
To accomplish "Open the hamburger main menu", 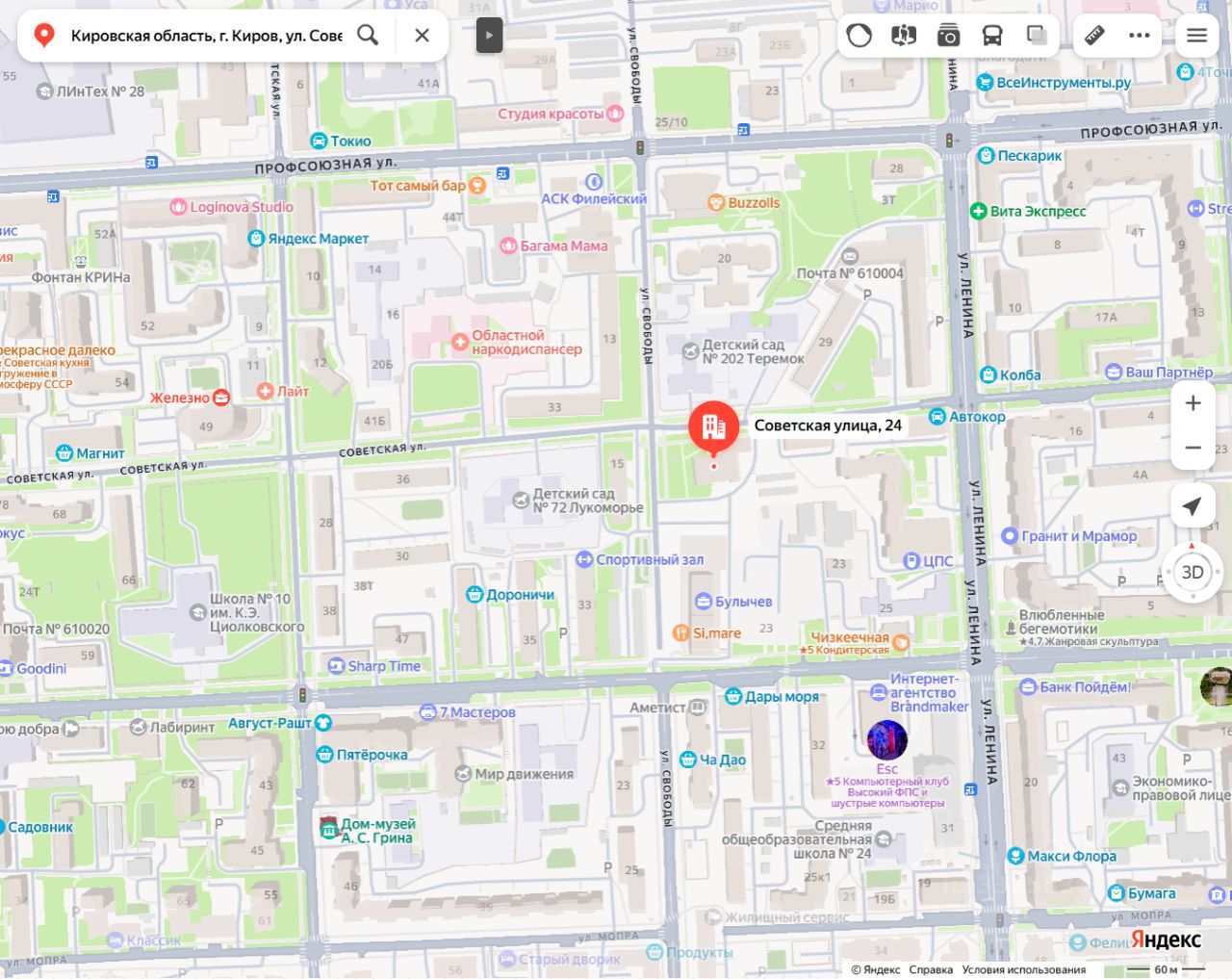I will tap(1197, 36).
